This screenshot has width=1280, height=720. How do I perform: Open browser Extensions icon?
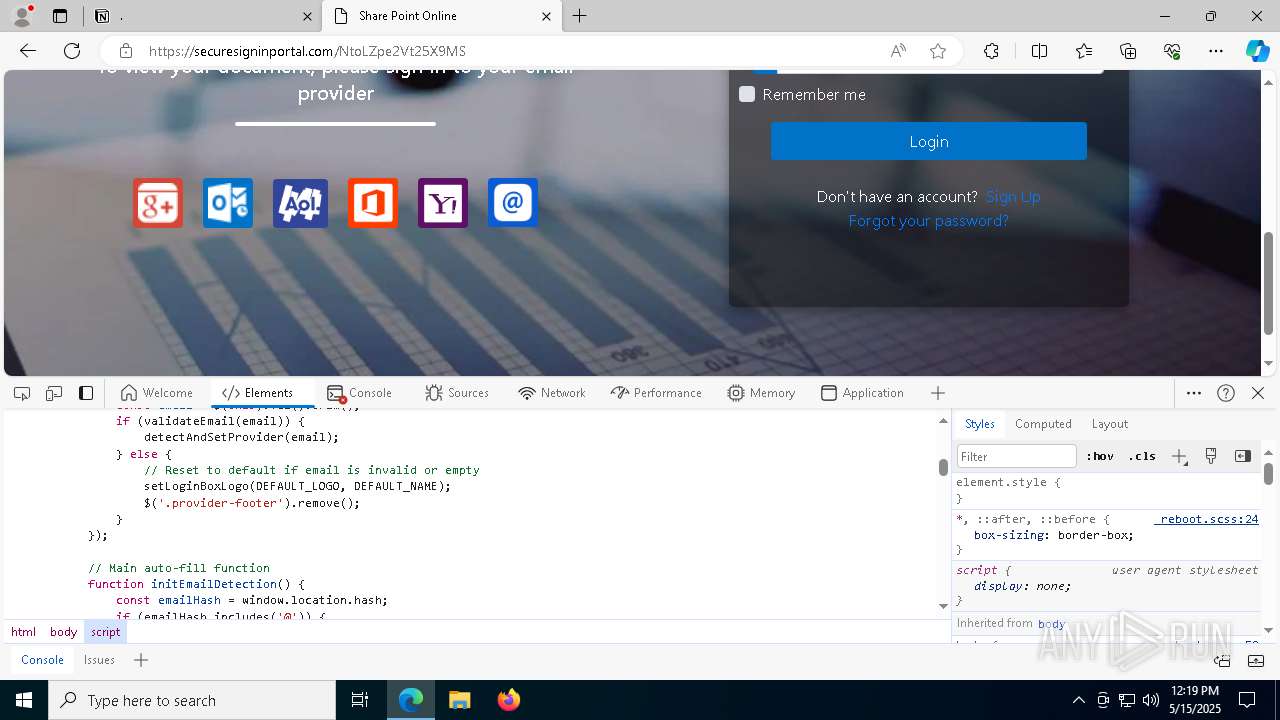tap(991, 51)
